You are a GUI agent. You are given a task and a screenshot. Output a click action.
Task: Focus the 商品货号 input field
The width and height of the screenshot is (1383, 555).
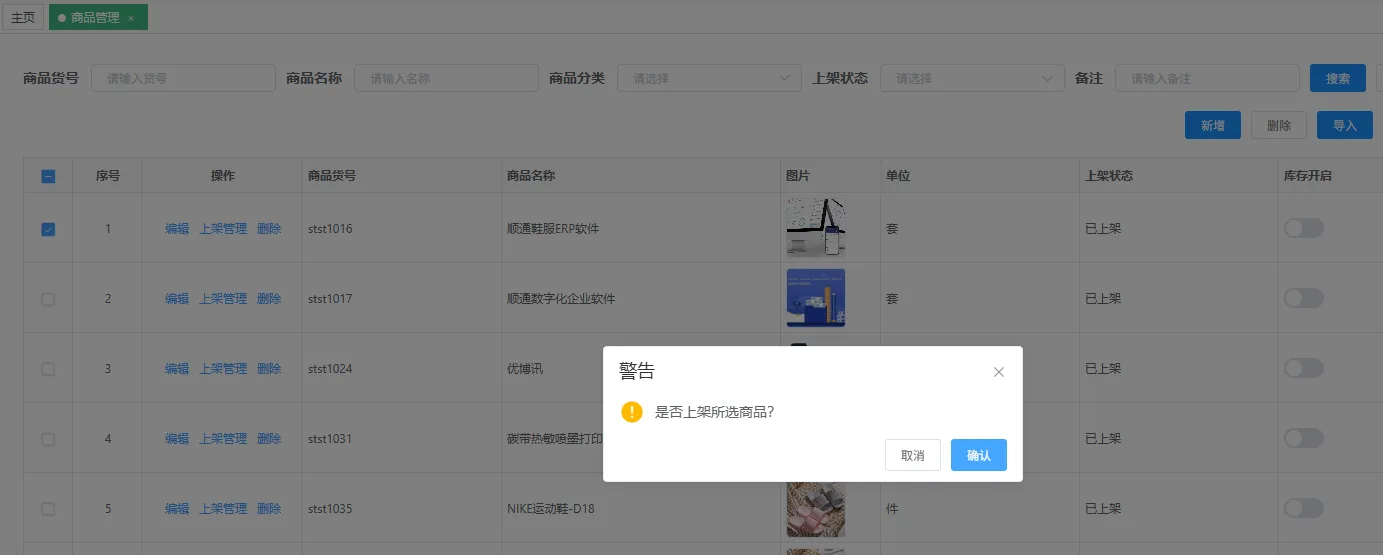[x=183, y=78]
